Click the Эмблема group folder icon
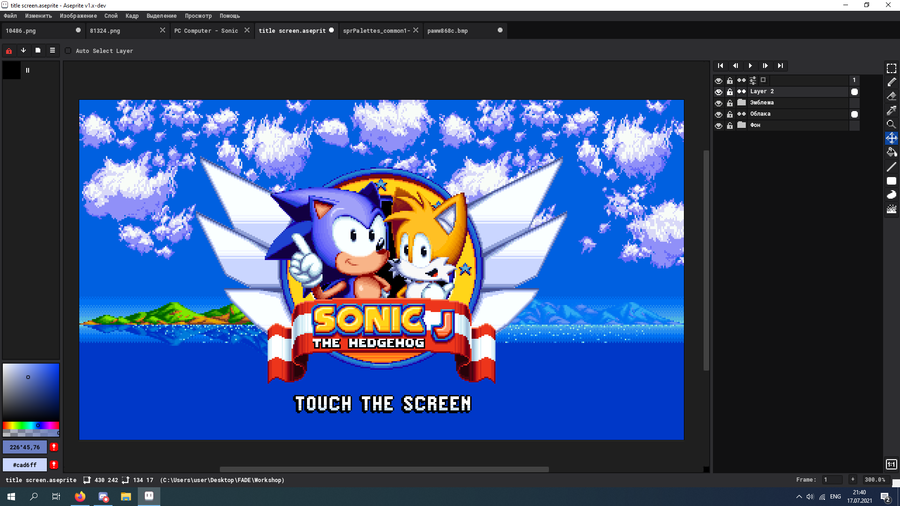Image resolution: width=900 pixels, height=506 pixels. tap(742, 103)
